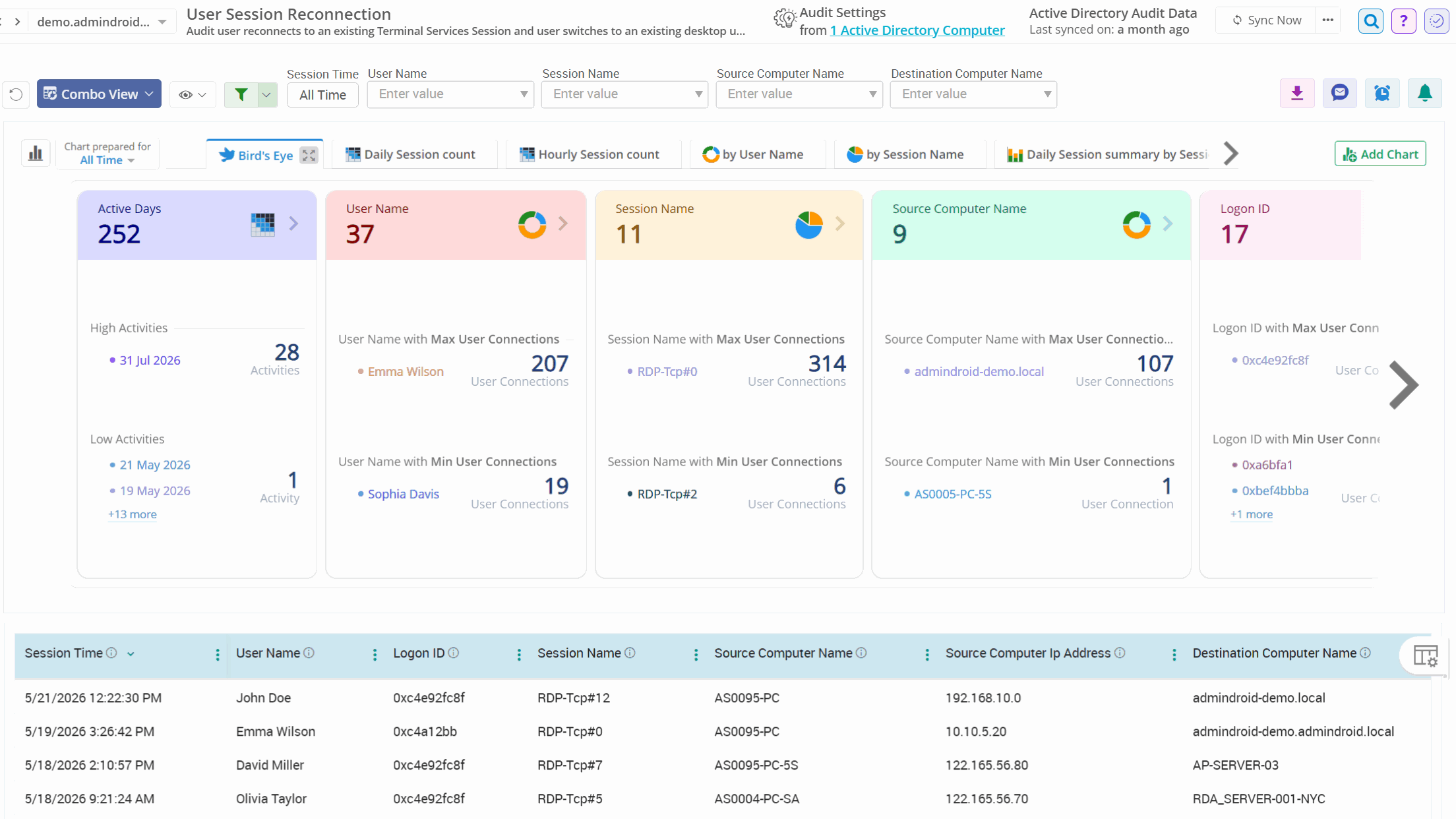Click the RDP-Tcp#0 session link
The height and width of the screenshot is (819, 1456).
coord(667,371)
